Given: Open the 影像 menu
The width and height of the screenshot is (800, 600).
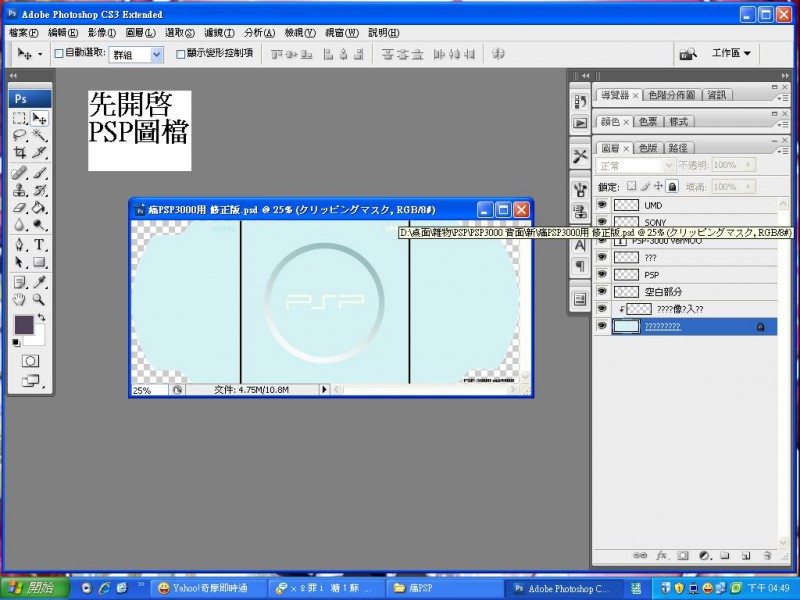Looking at the screenshot, I should tap(101, 33).
